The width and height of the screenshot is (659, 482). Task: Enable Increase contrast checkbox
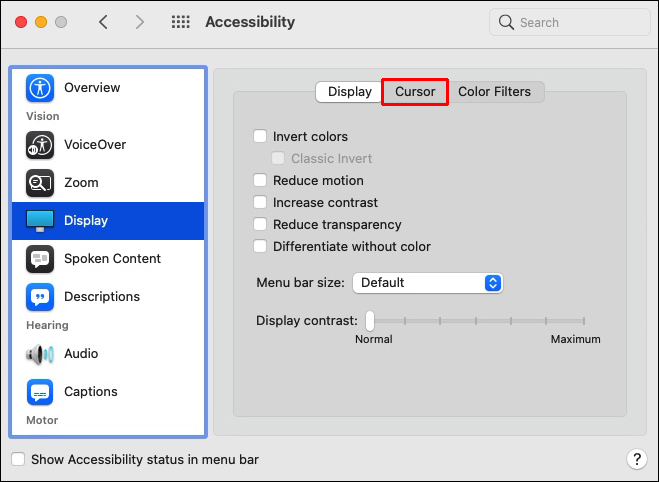tap(261, 203)
